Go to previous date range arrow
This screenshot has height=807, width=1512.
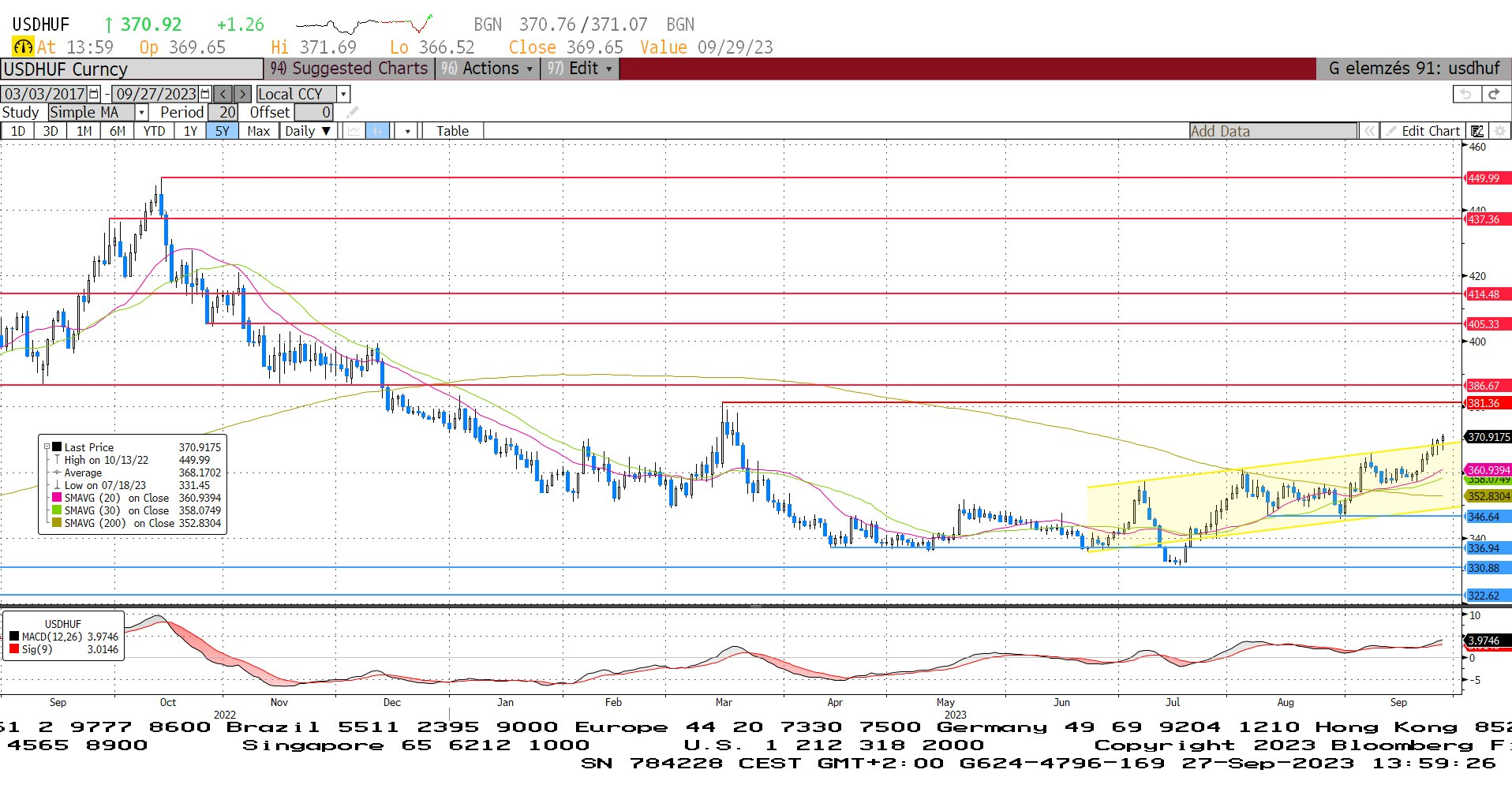223,94
